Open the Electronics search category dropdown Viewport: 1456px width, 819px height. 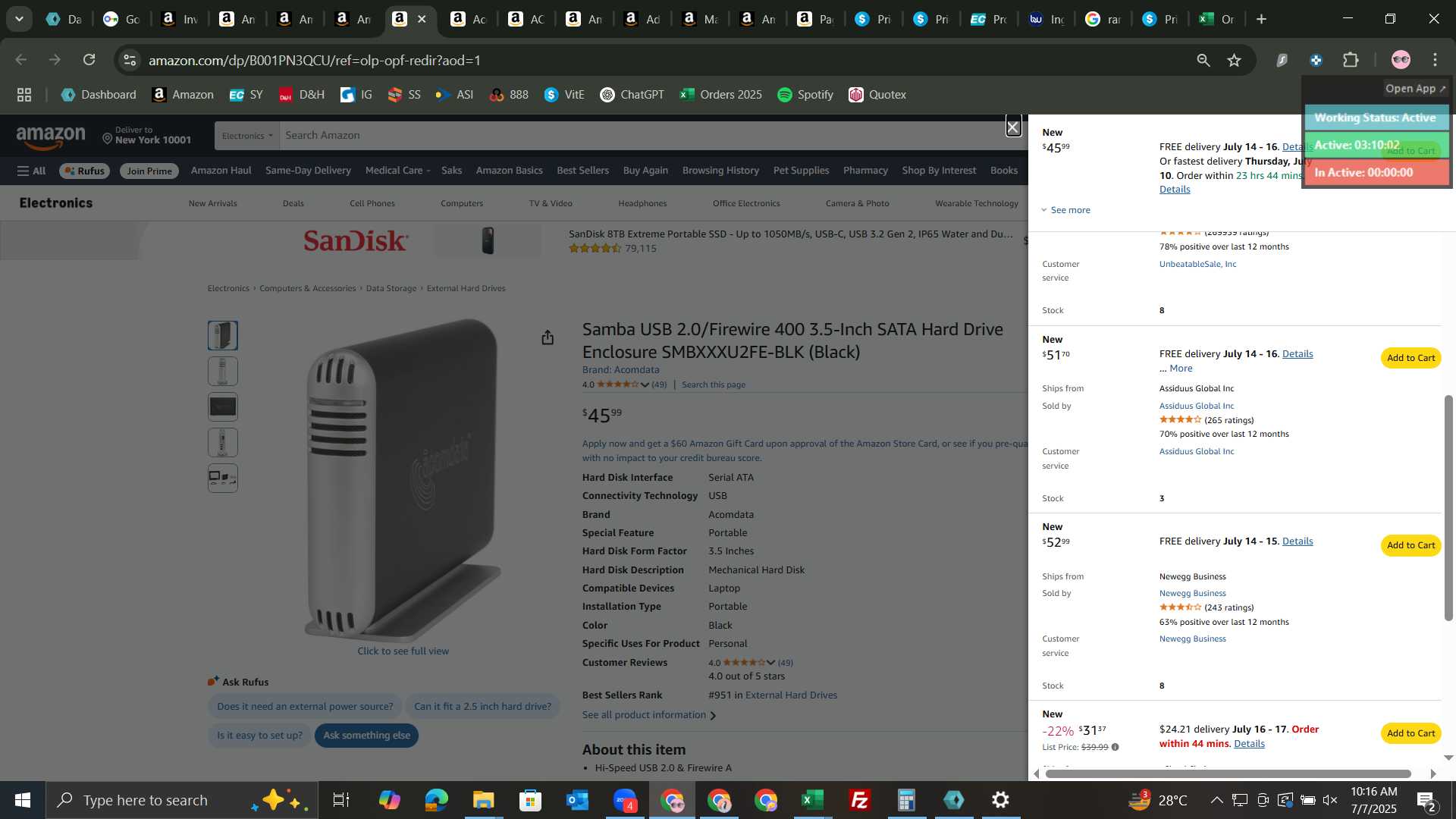click(247, 136)
